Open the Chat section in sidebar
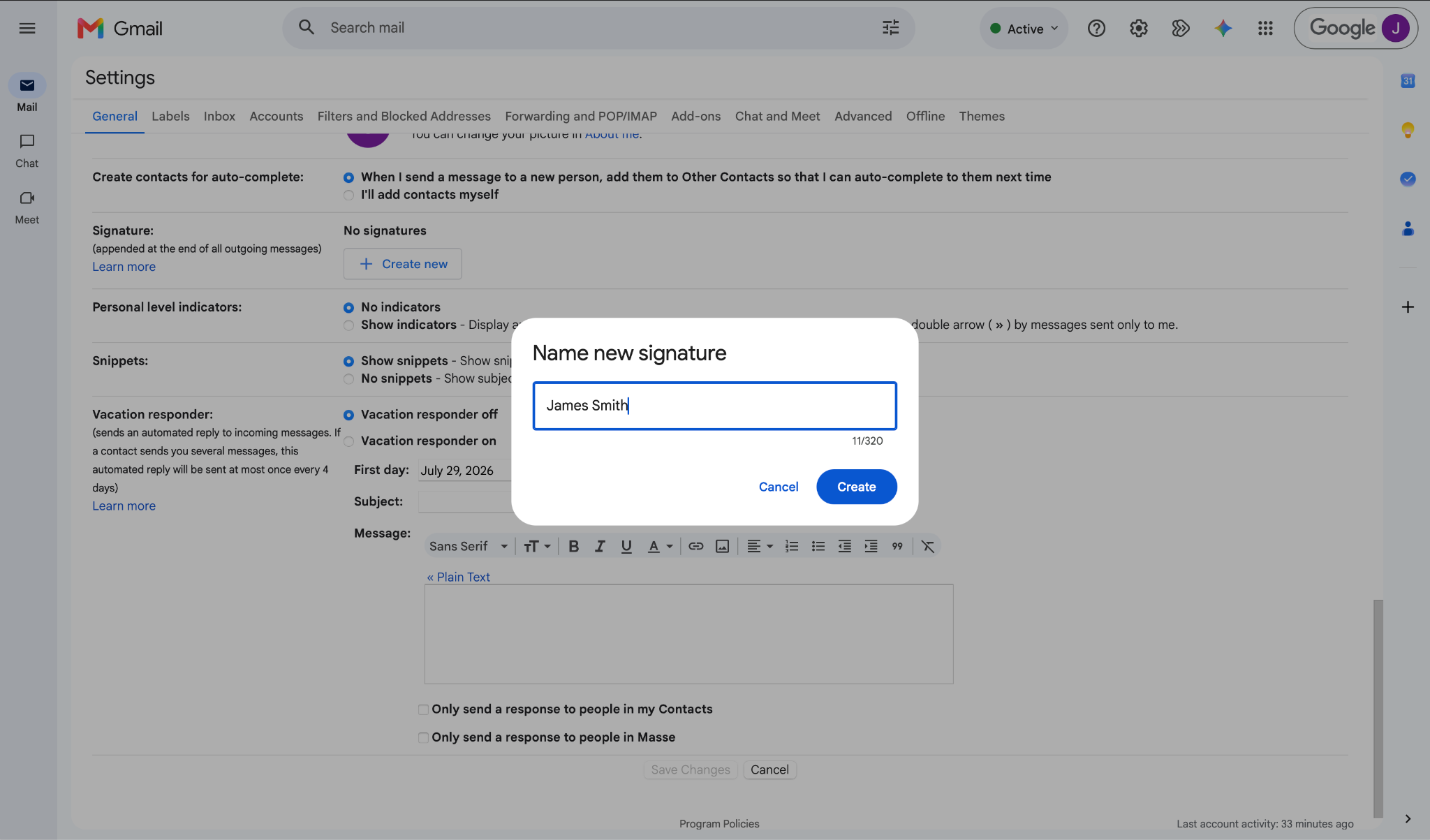This screenshot has height=840, width=1430. pos(27,151)
